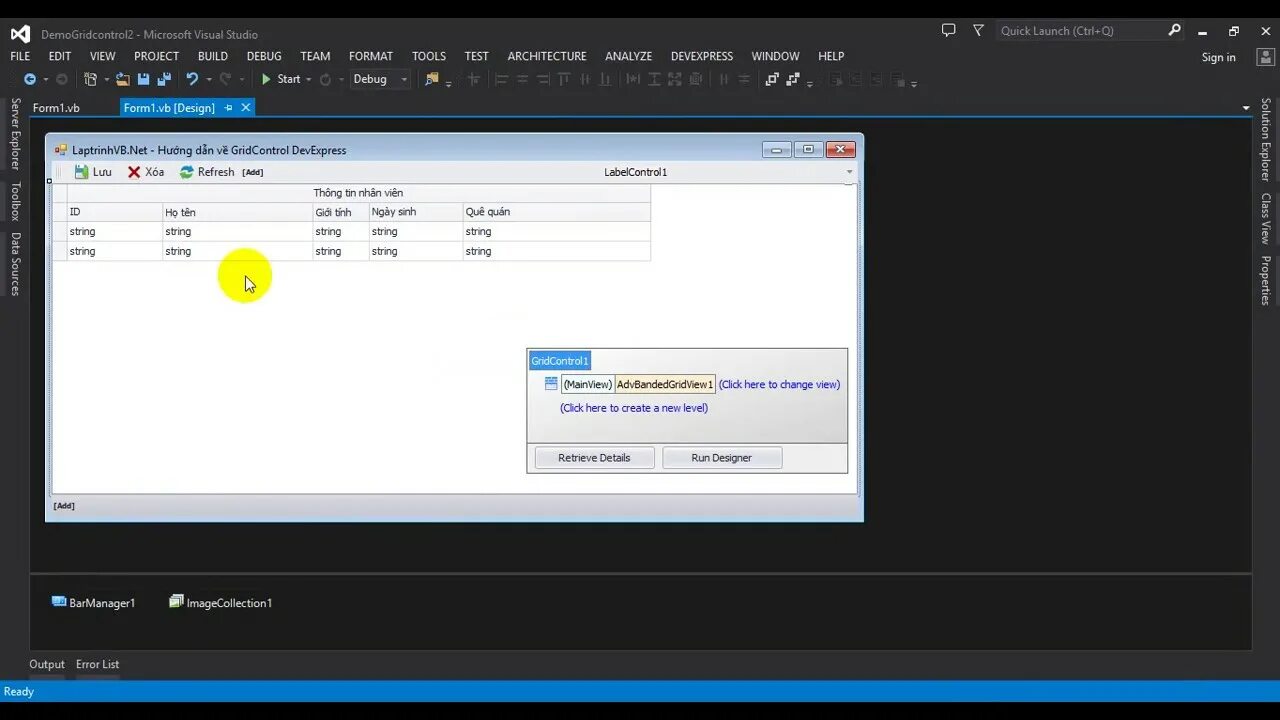The image size is (1280, 720).
Task: Open the Redo history dropdown arrow
Action: 241,80
